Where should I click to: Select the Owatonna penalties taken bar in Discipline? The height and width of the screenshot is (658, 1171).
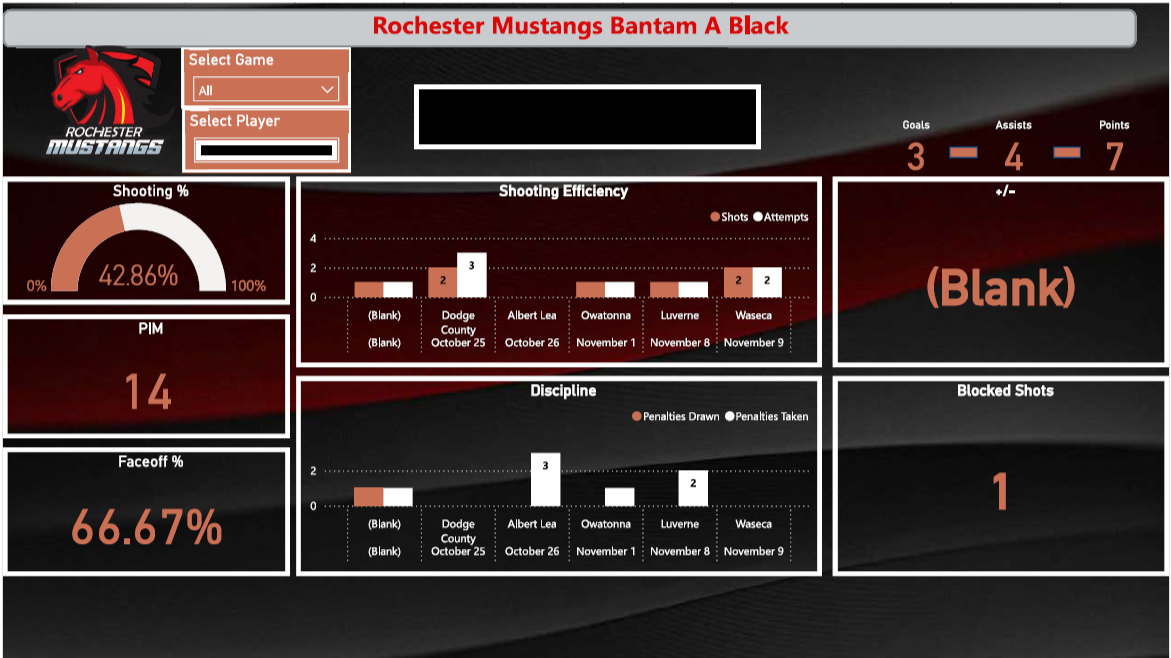[x=619, y=497]
